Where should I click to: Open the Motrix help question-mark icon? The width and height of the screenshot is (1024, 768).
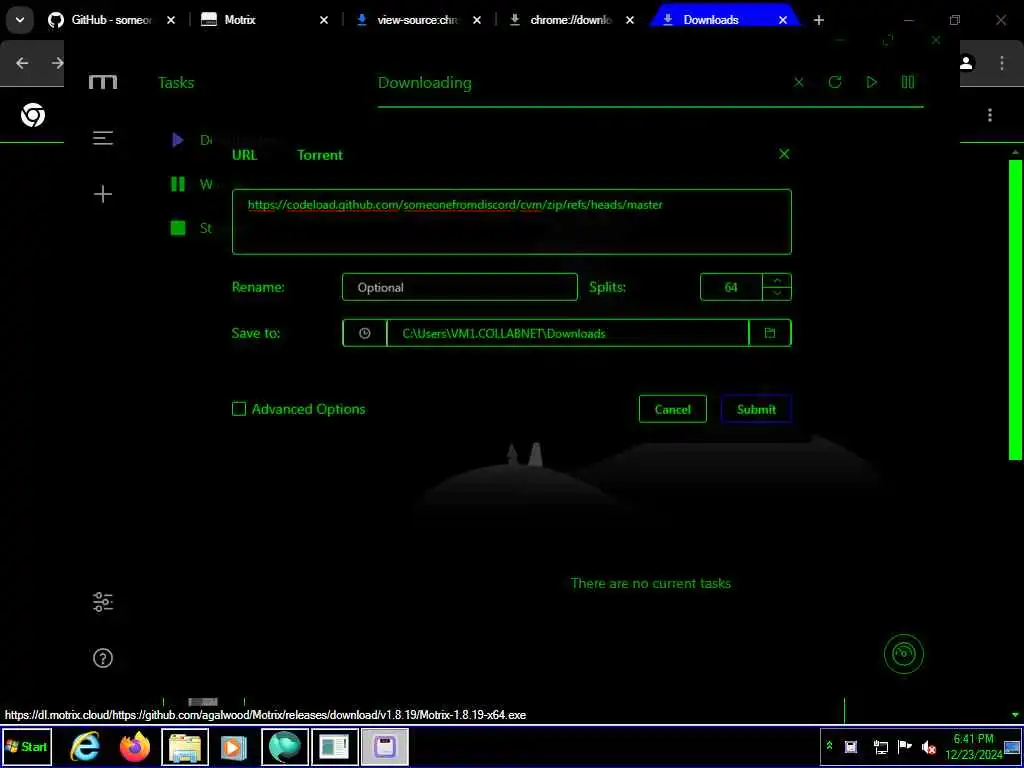[103, 658]
